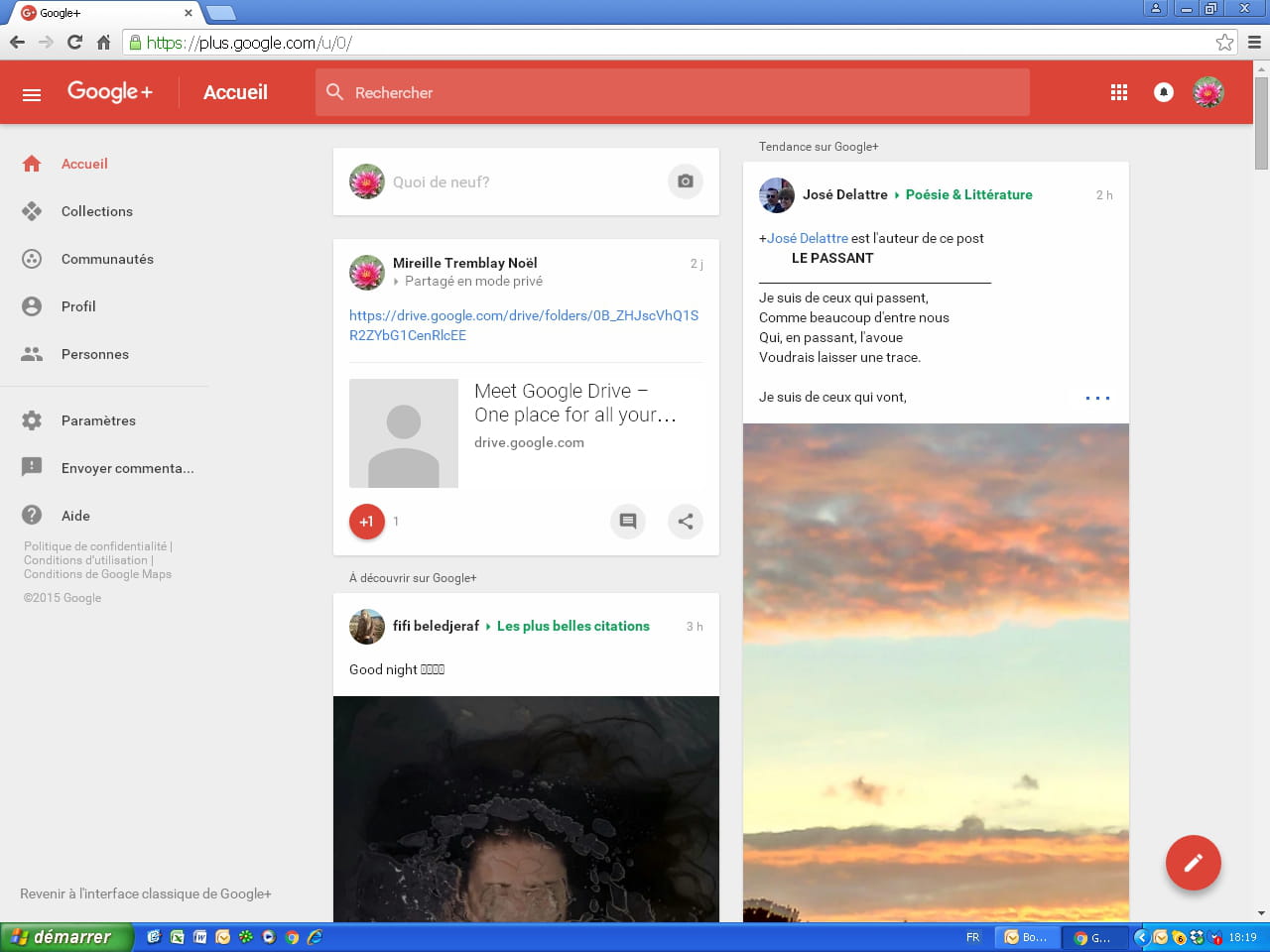The height and width of the screenshot is (952, 1270).
Task: Open the démarrer Start button
Action: (65, 937)
